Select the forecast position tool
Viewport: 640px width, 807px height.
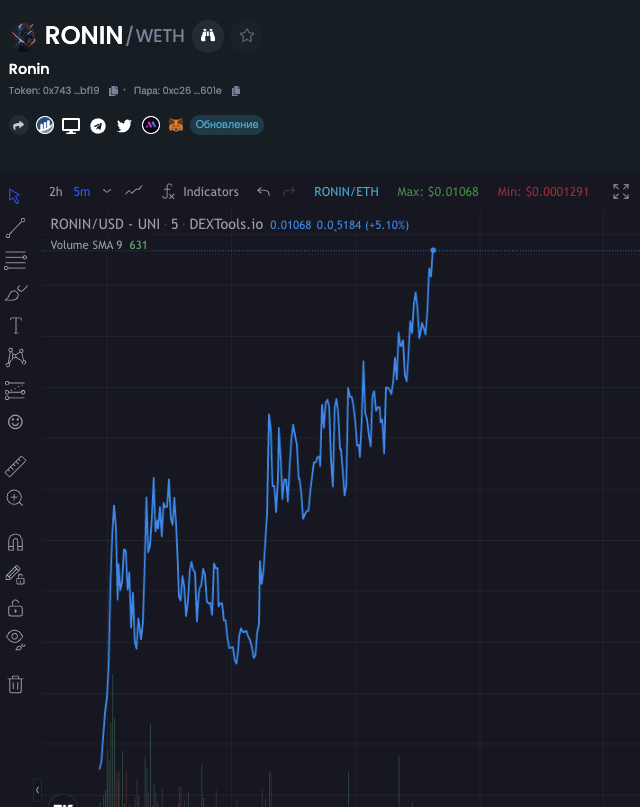click(x=15, y=390)
